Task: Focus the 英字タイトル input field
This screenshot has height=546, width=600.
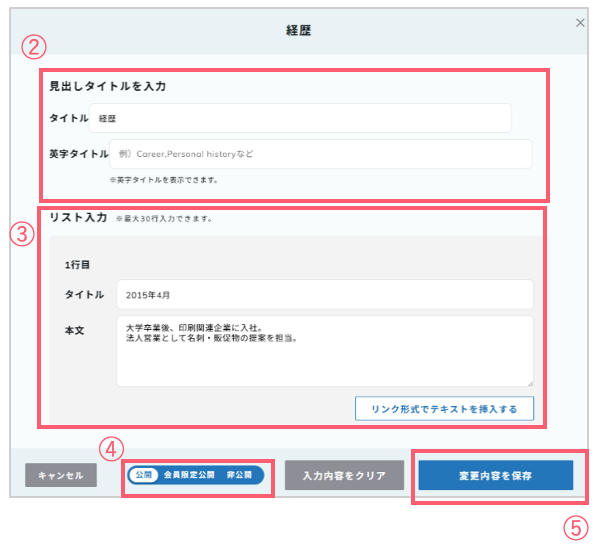Action: [321, 154]
